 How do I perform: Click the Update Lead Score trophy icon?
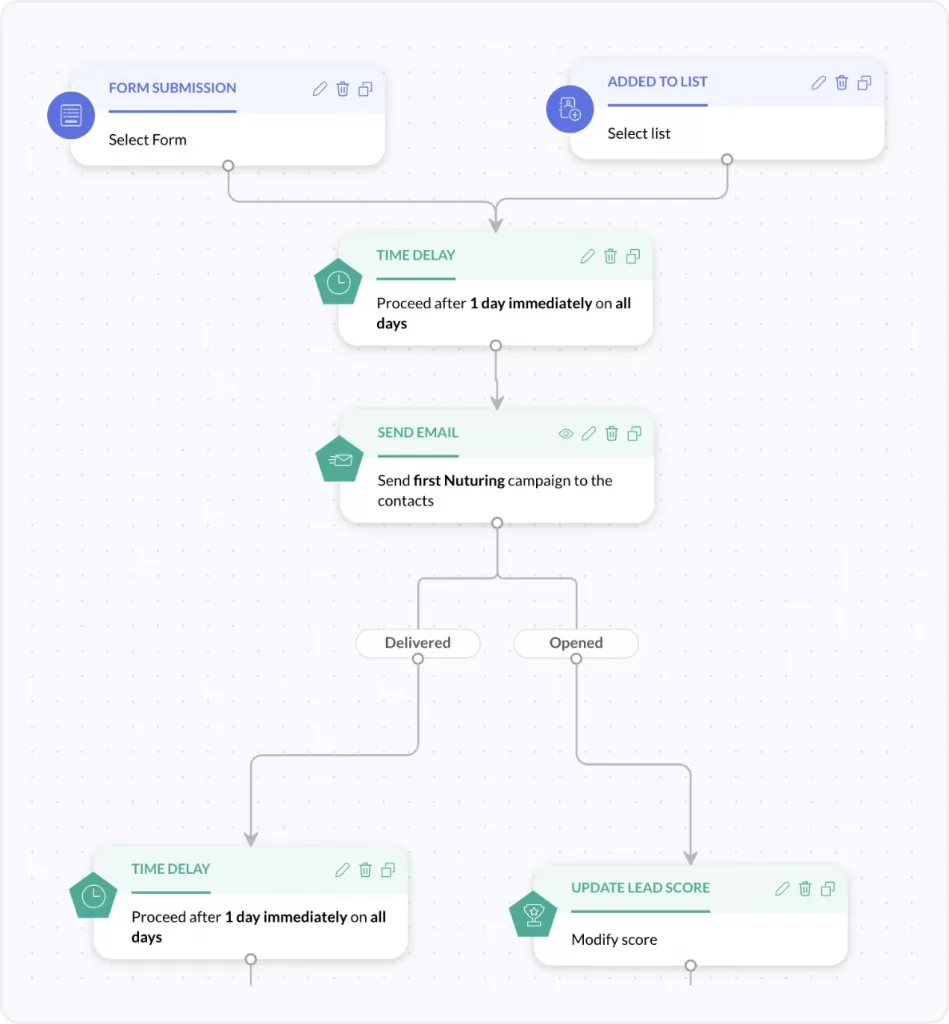tap(534, 913)
